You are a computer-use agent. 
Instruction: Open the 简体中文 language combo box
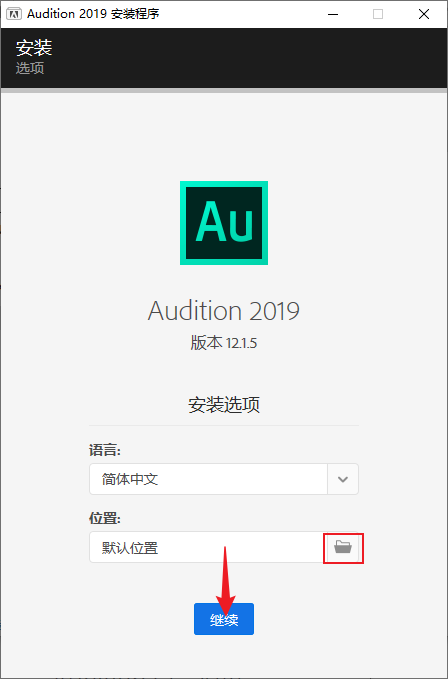(224, 479)
